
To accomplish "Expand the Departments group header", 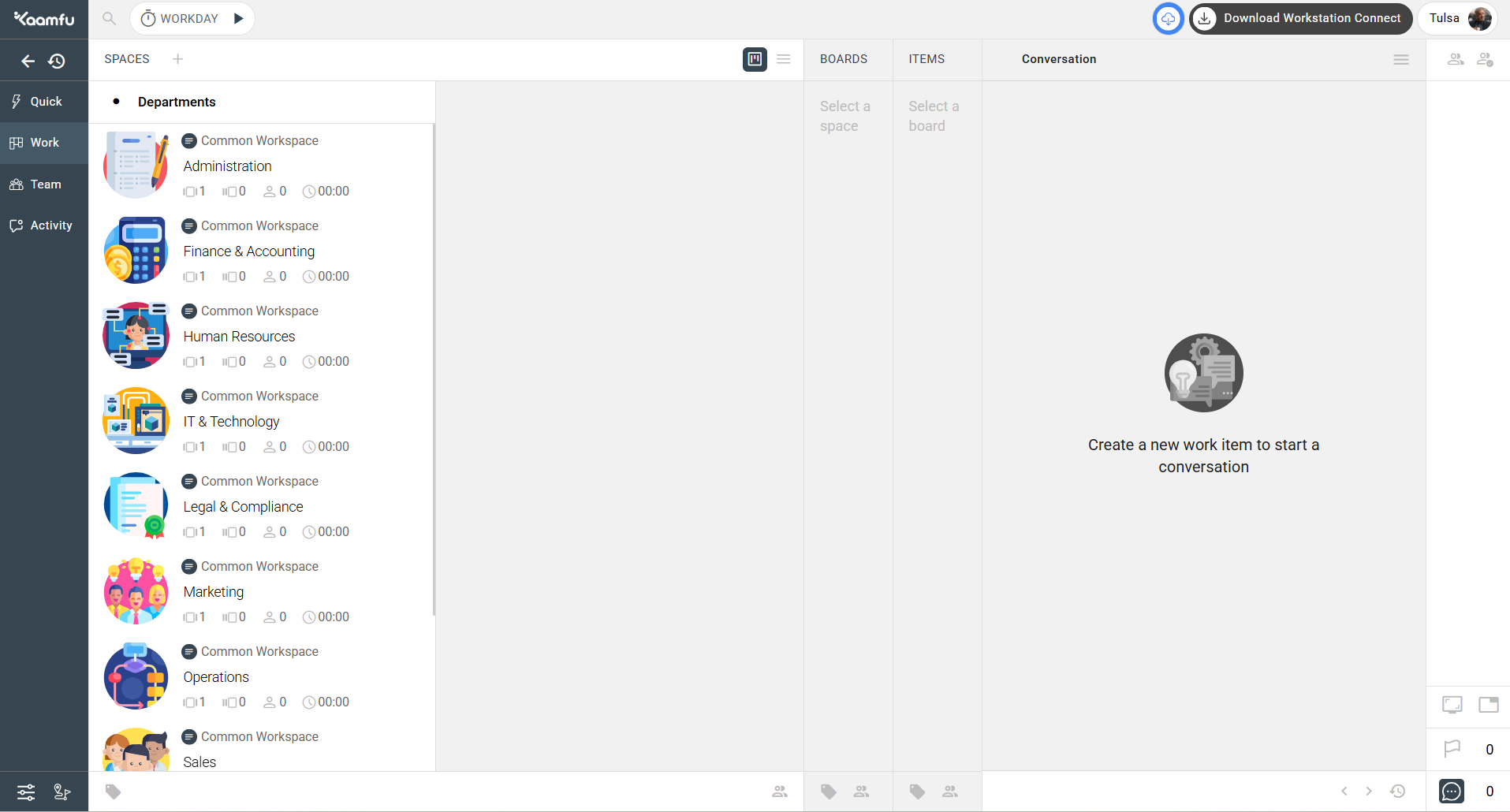I will click(x=177, y=102).
